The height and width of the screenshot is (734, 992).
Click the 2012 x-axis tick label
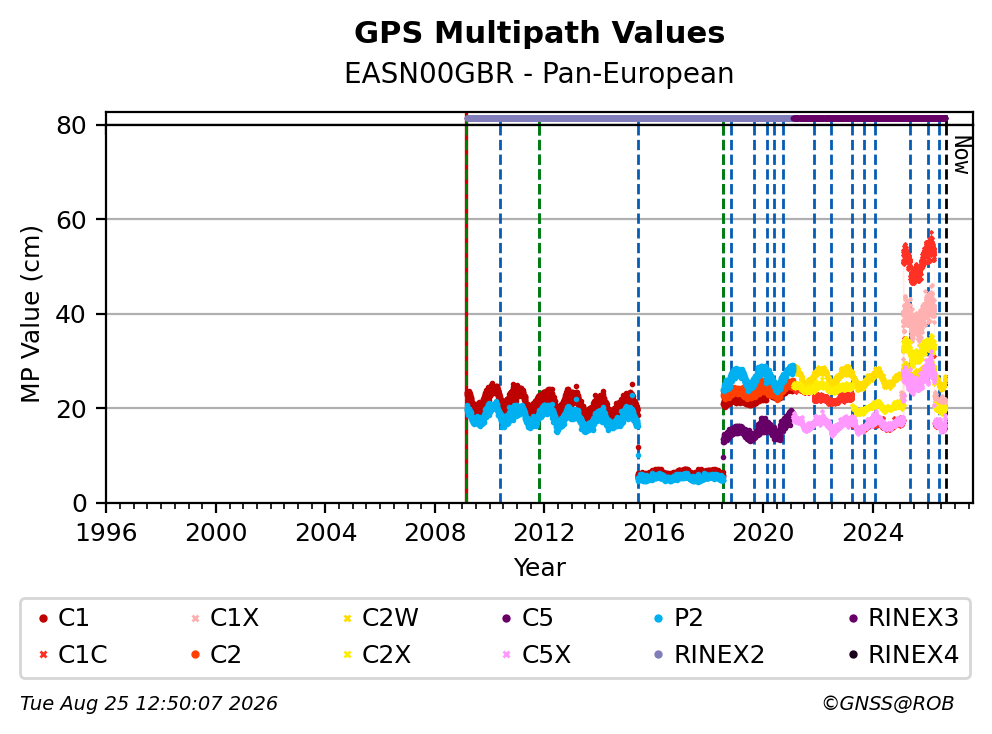pyautogui.click(x=544, y=533)
